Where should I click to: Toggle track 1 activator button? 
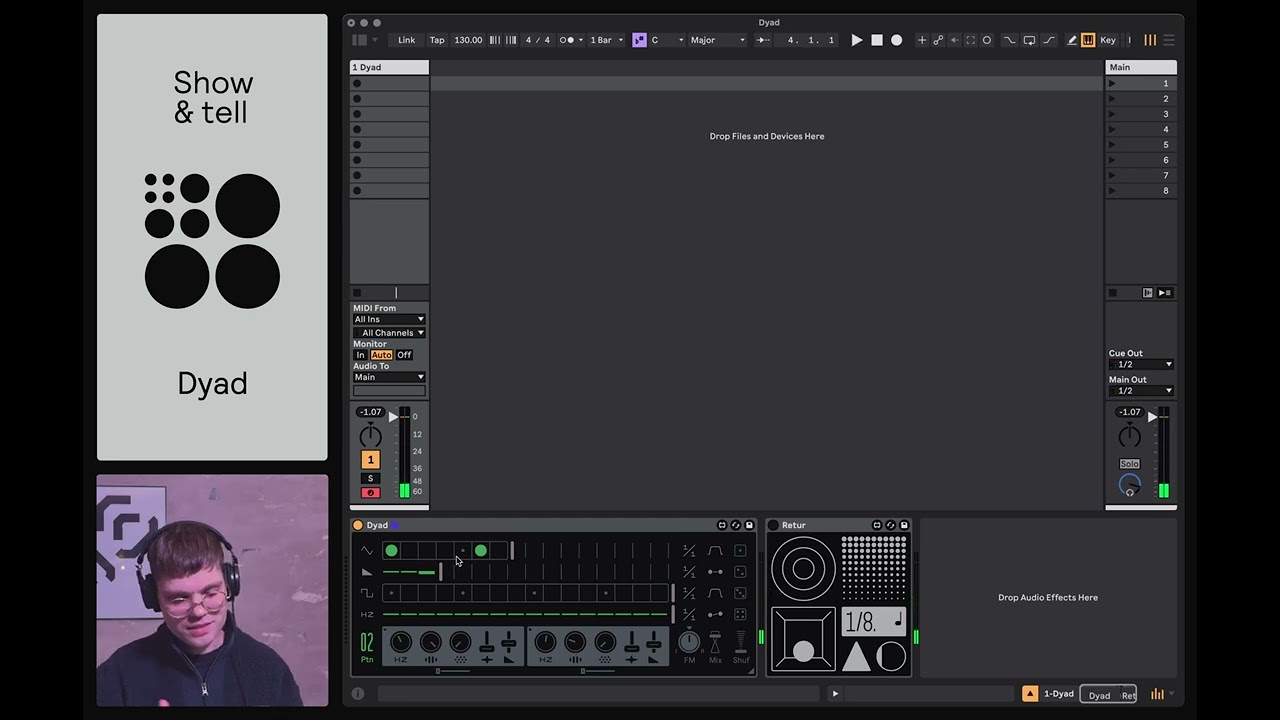coord(370,460)
